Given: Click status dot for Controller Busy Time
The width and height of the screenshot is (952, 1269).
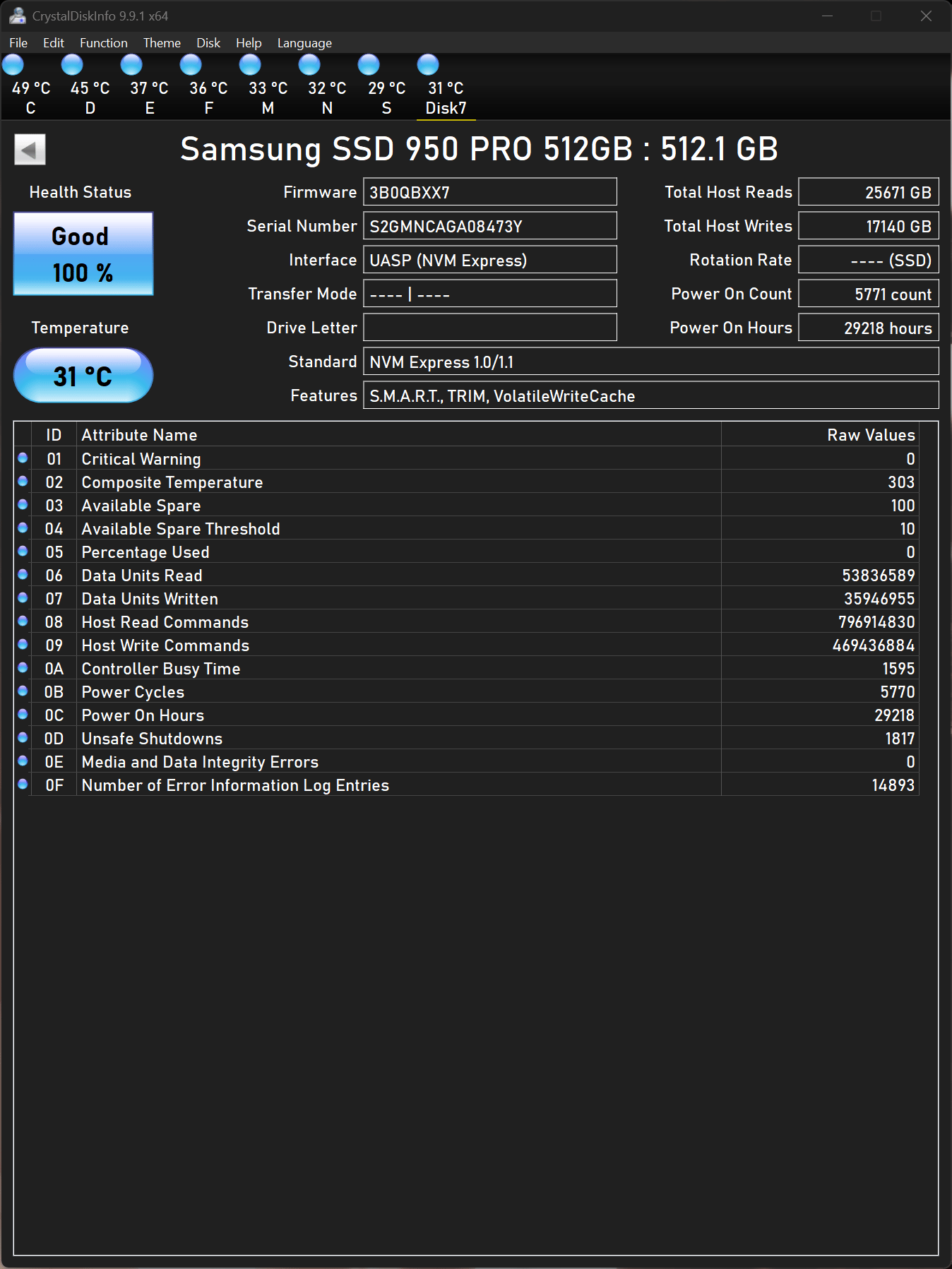Looking at the screenshot, I should (x=23, y=667).
